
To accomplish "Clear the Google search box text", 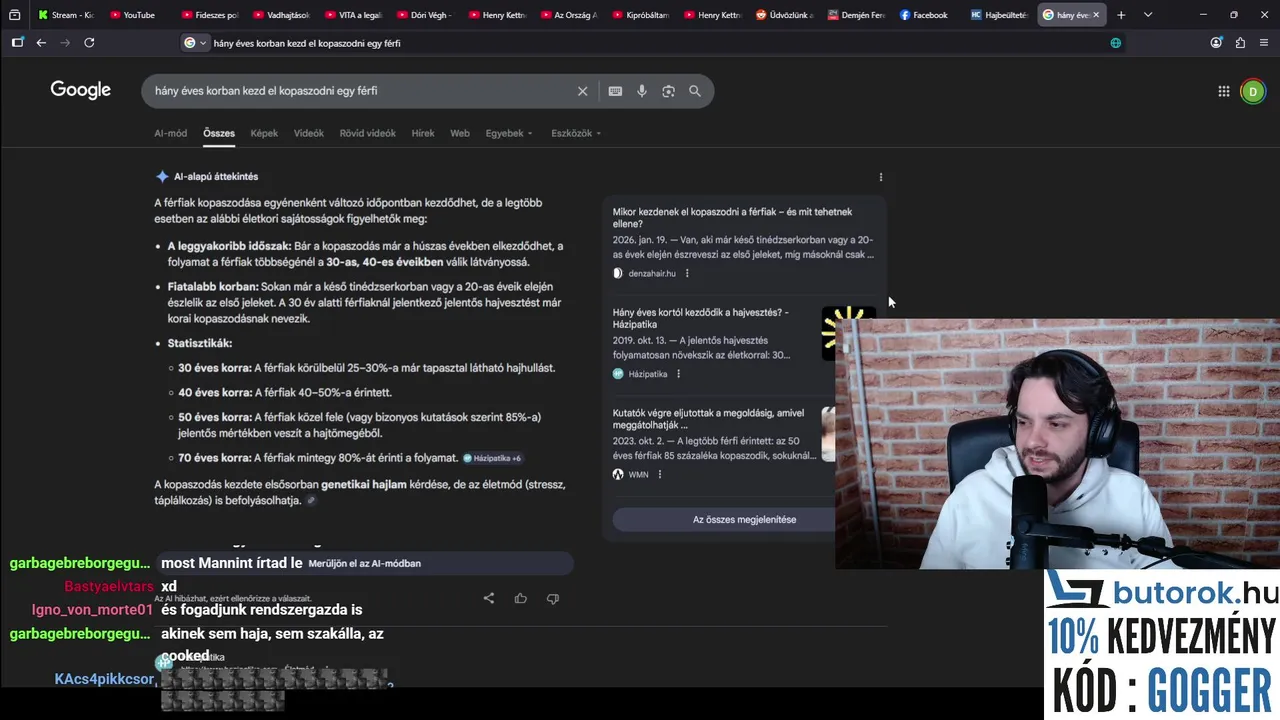I will tap(582, 91).
